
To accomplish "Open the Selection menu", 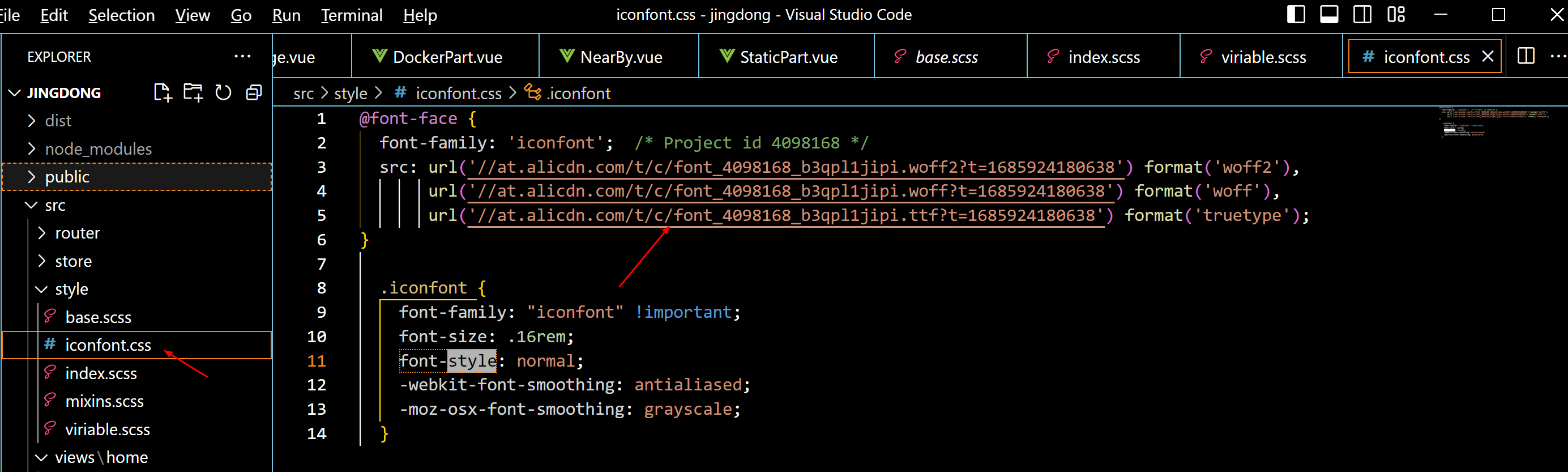I will [x=122, y=15].
